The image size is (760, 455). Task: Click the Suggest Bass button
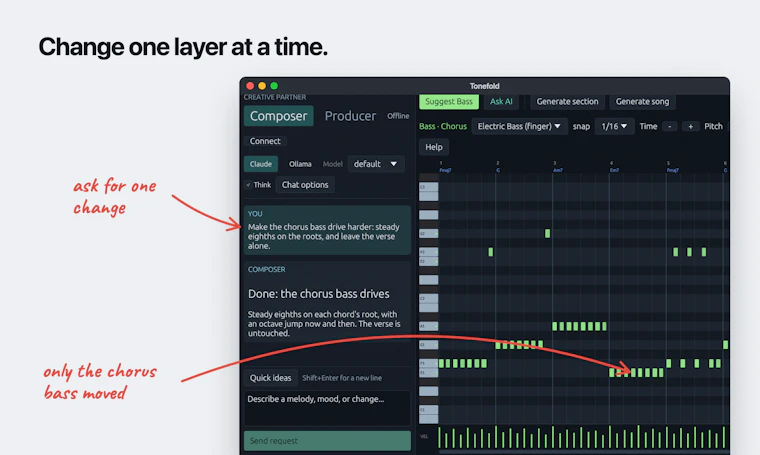click(x=449, y=101)
